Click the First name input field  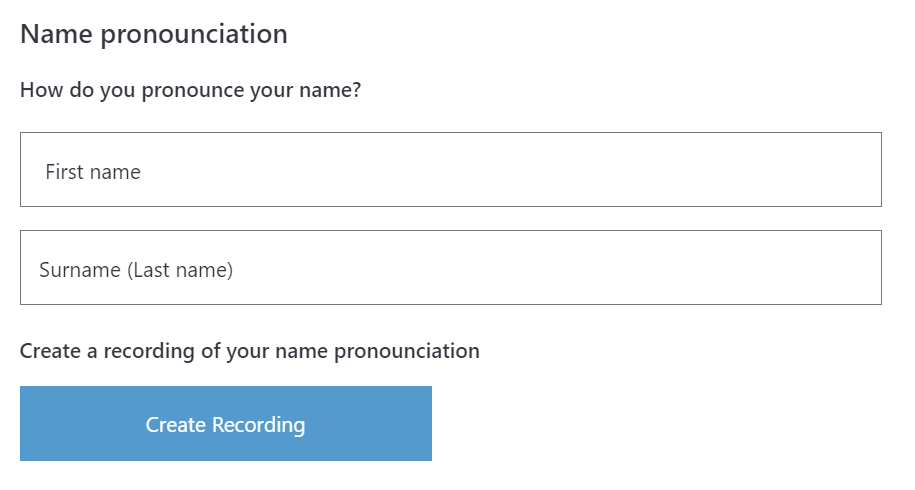click(450, 170)
